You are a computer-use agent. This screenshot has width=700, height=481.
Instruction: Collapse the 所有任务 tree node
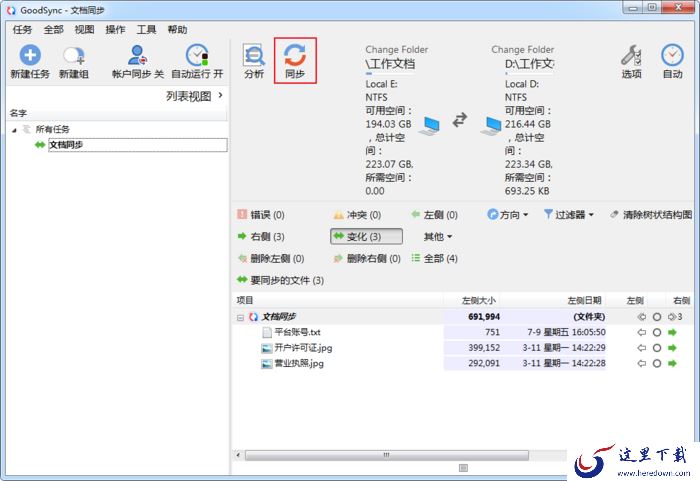[14, 130]
